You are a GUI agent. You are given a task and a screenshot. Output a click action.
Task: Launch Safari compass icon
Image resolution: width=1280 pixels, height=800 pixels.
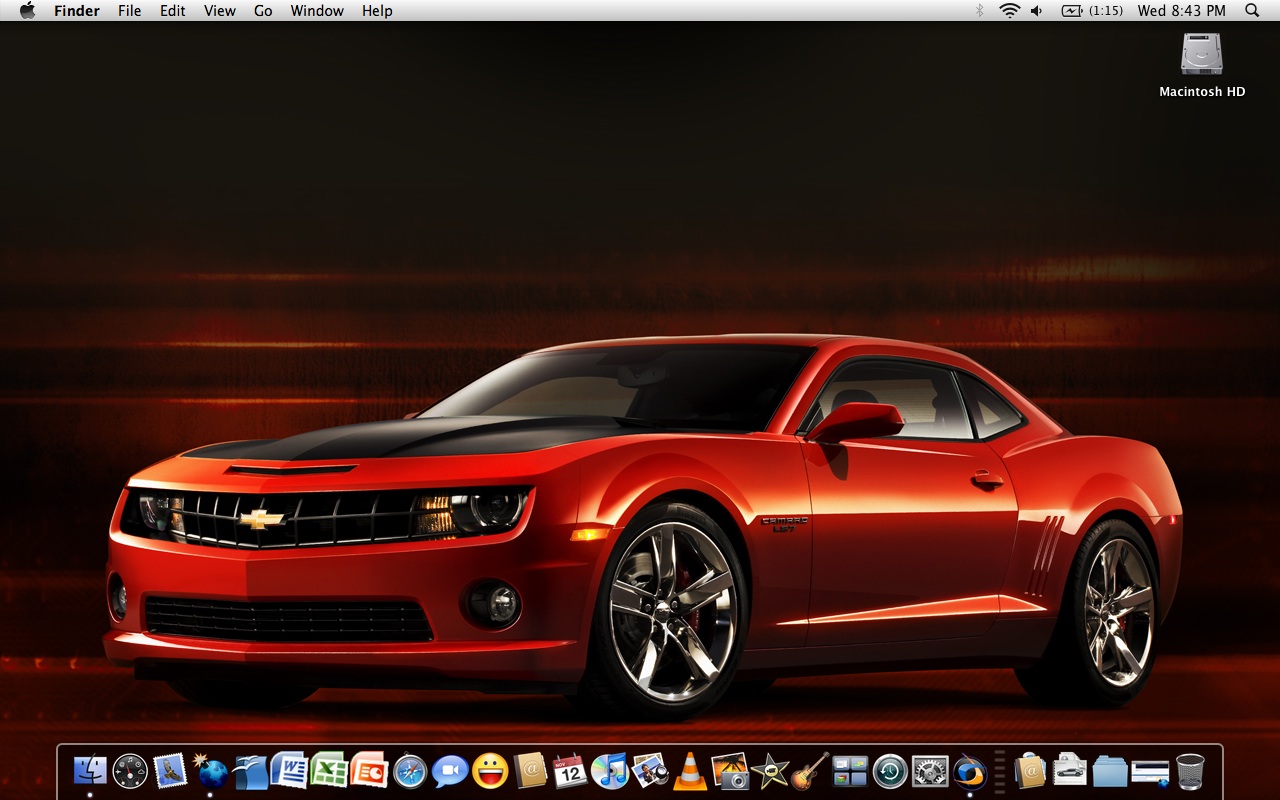(x=410, y=771)
